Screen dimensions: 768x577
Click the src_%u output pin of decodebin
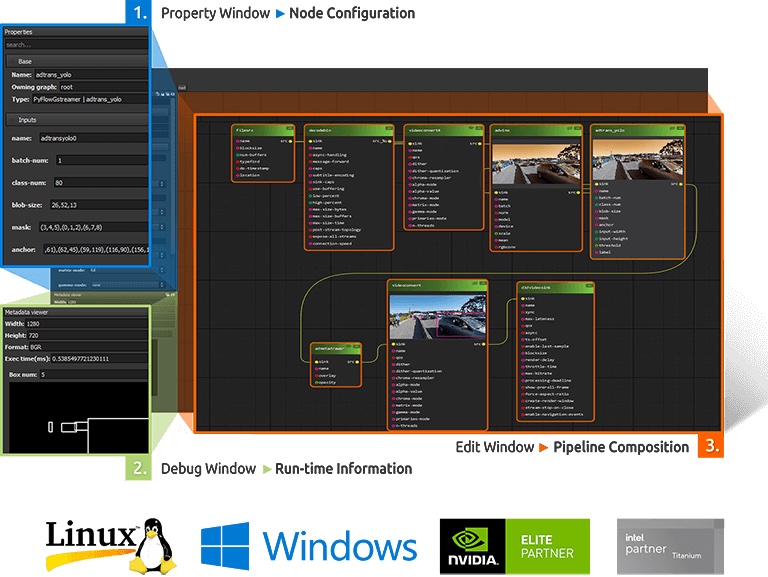click(390, 141)
